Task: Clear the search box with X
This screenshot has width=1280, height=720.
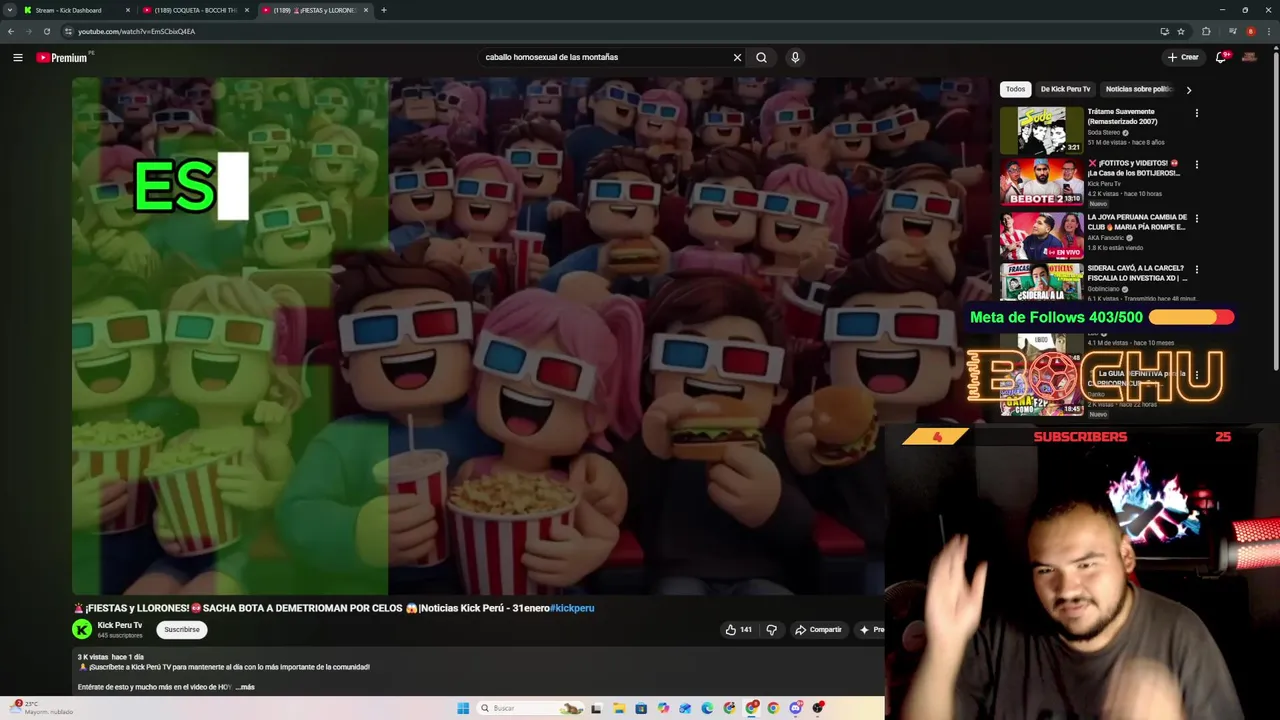Action: click(737, 58)
